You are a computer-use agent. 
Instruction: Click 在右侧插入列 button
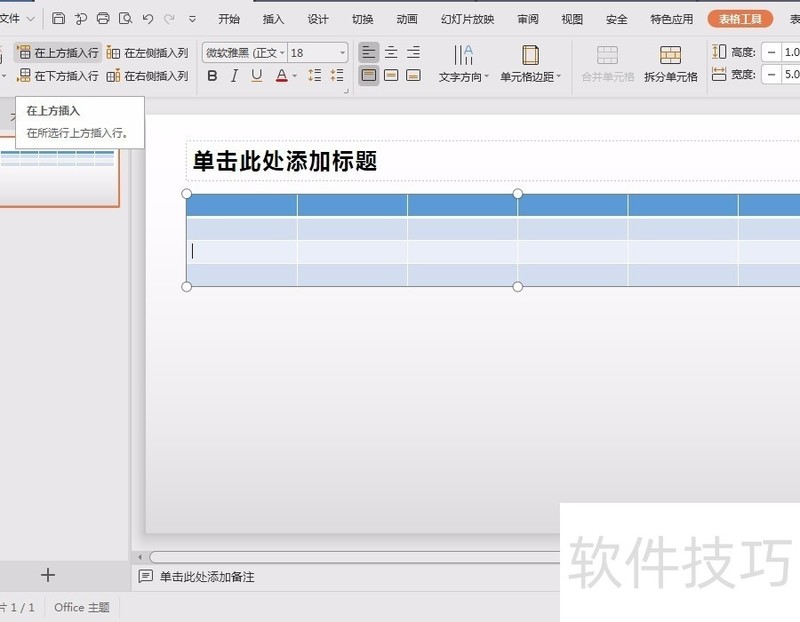tap(147, 76)
